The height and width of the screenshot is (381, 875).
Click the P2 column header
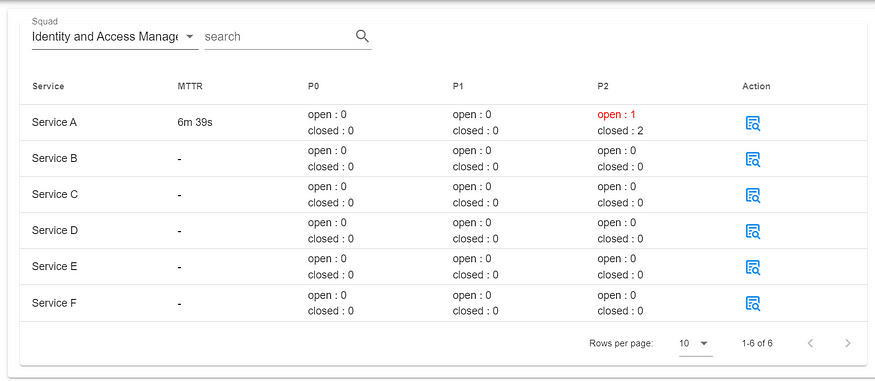[603, 86]
